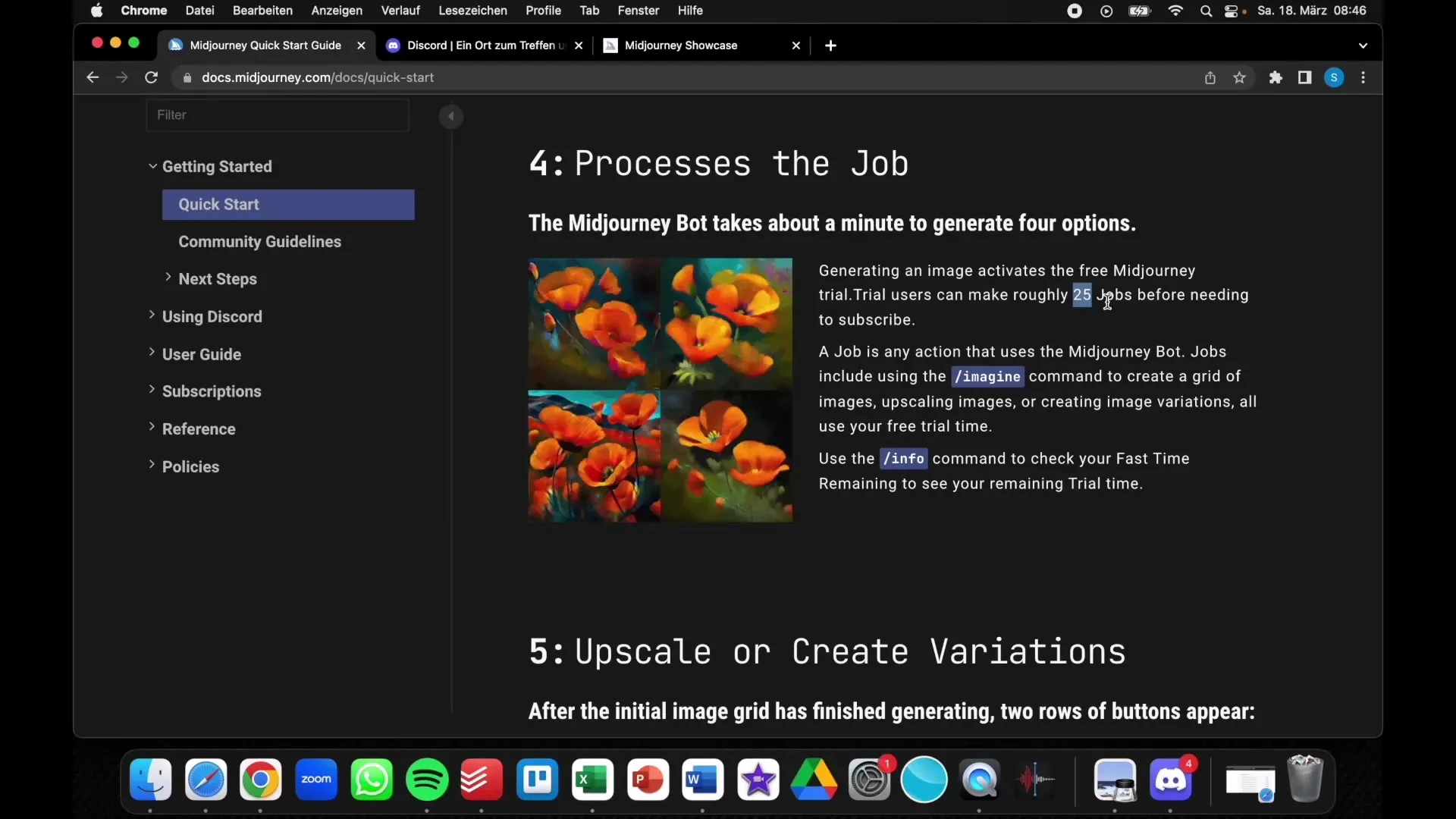Screen dimensions: 1456x819
Task: Click the browser refresh icon
Action: [x=152, y=77]
